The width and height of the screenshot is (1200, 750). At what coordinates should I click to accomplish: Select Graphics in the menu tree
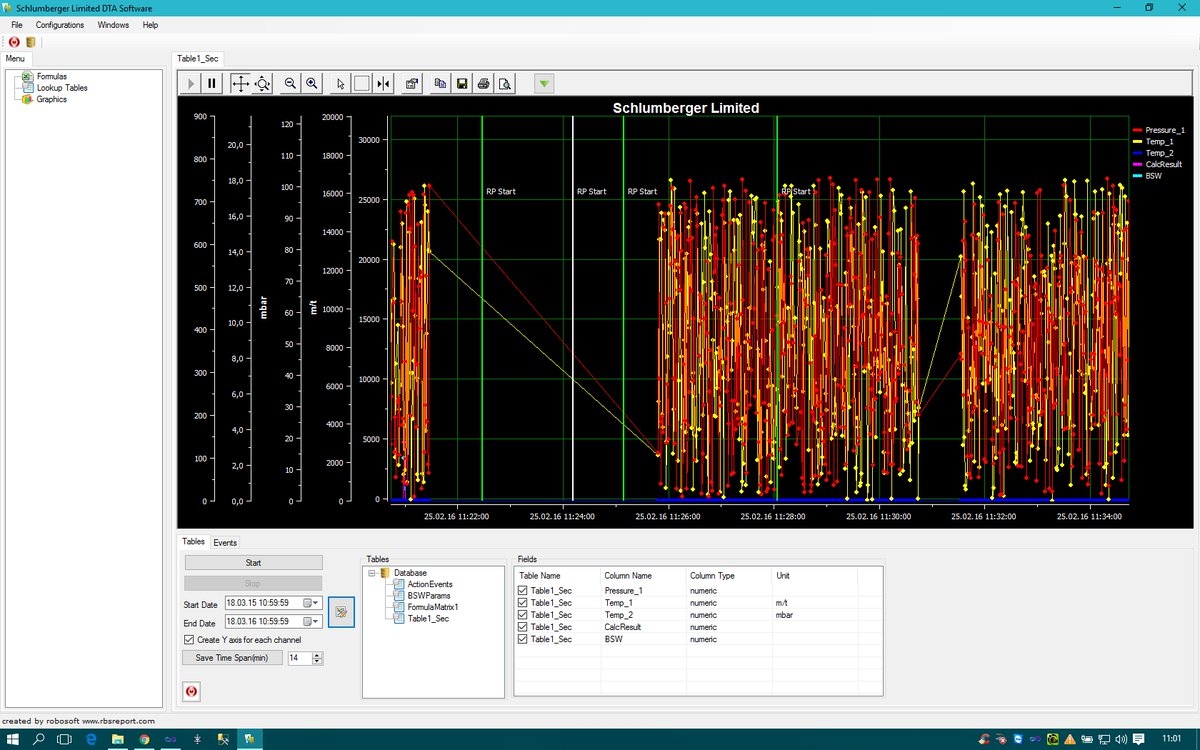tap(52, 99)
